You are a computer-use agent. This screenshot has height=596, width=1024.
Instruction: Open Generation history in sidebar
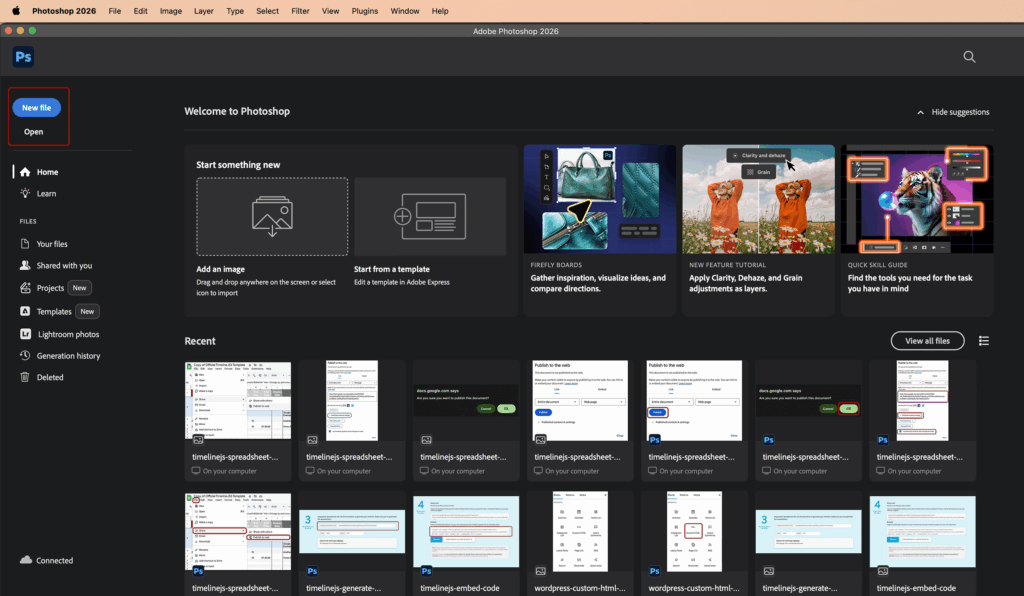[68, 356]
